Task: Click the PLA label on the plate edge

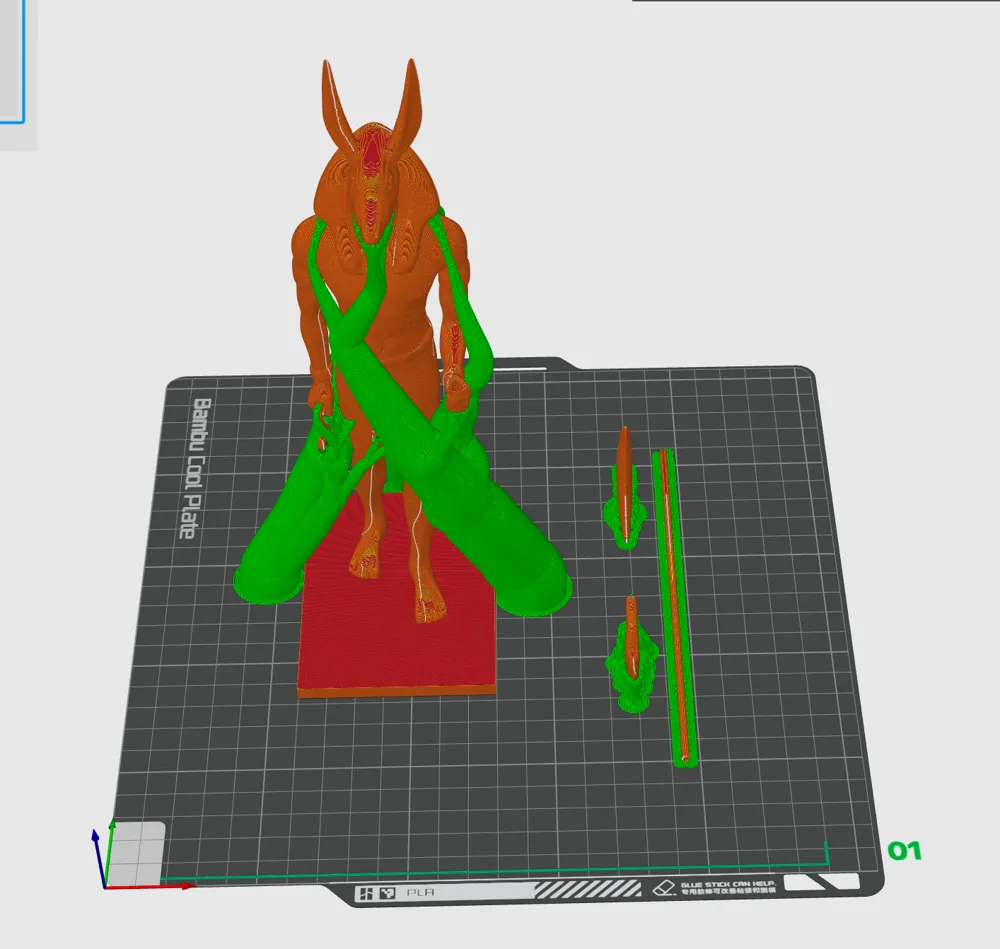Action: pos(420,892)
